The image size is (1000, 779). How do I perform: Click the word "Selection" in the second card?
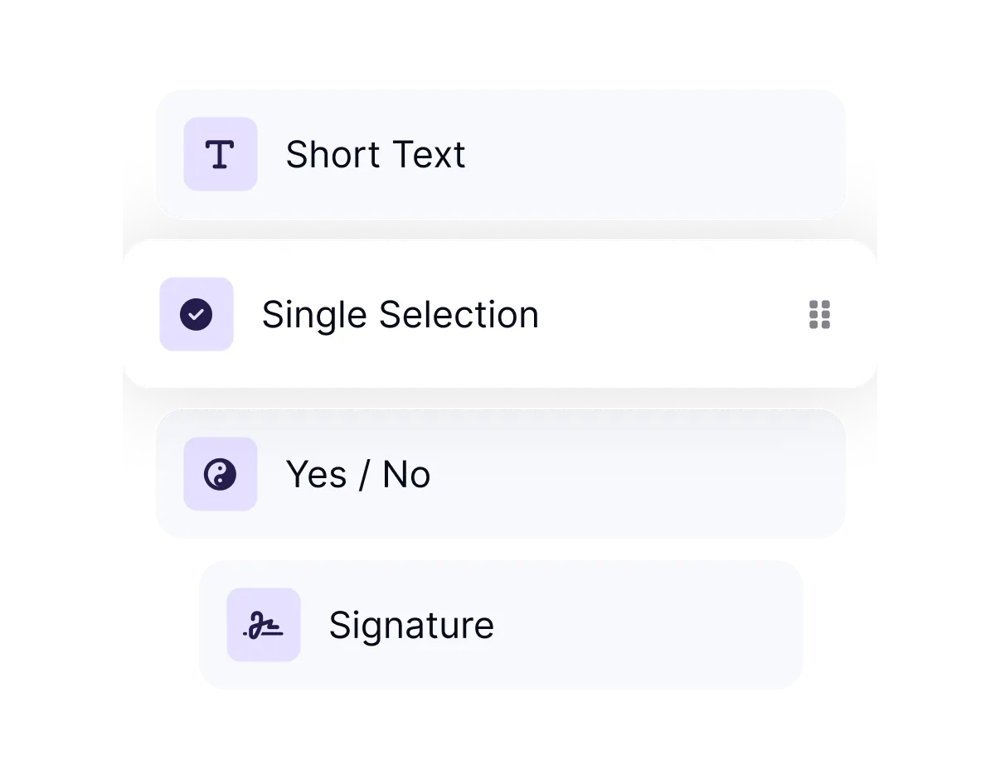point(458,315)
